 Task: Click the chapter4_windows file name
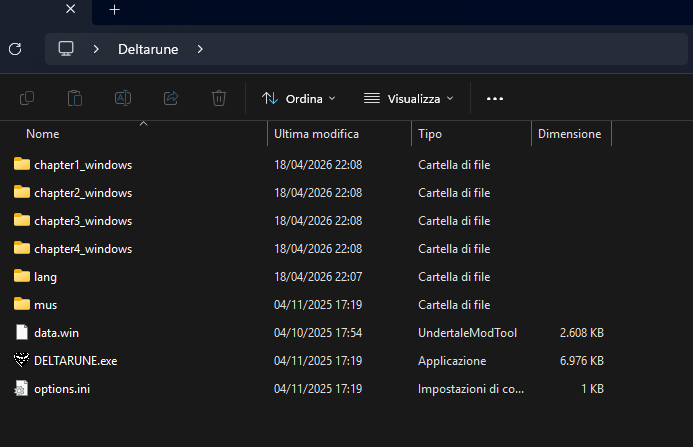(x=83, y=249)
